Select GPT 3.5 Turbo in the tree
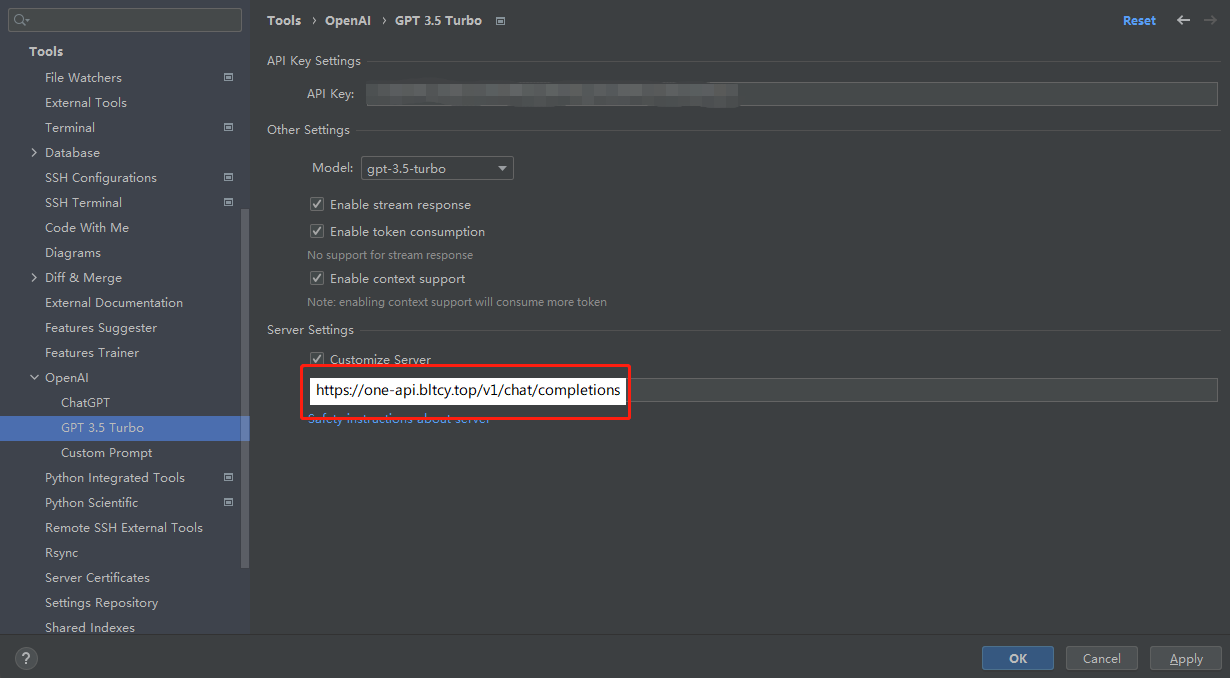Image resolution: width=1230 pixels, height=678 pixels. point(102,427)
